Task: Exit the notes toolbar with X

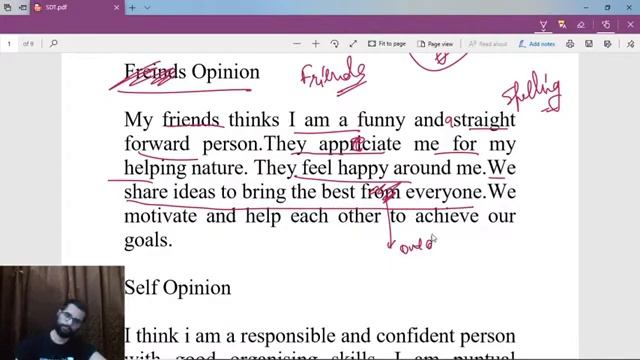Action: pyautogui.click(x=631, y=25)
